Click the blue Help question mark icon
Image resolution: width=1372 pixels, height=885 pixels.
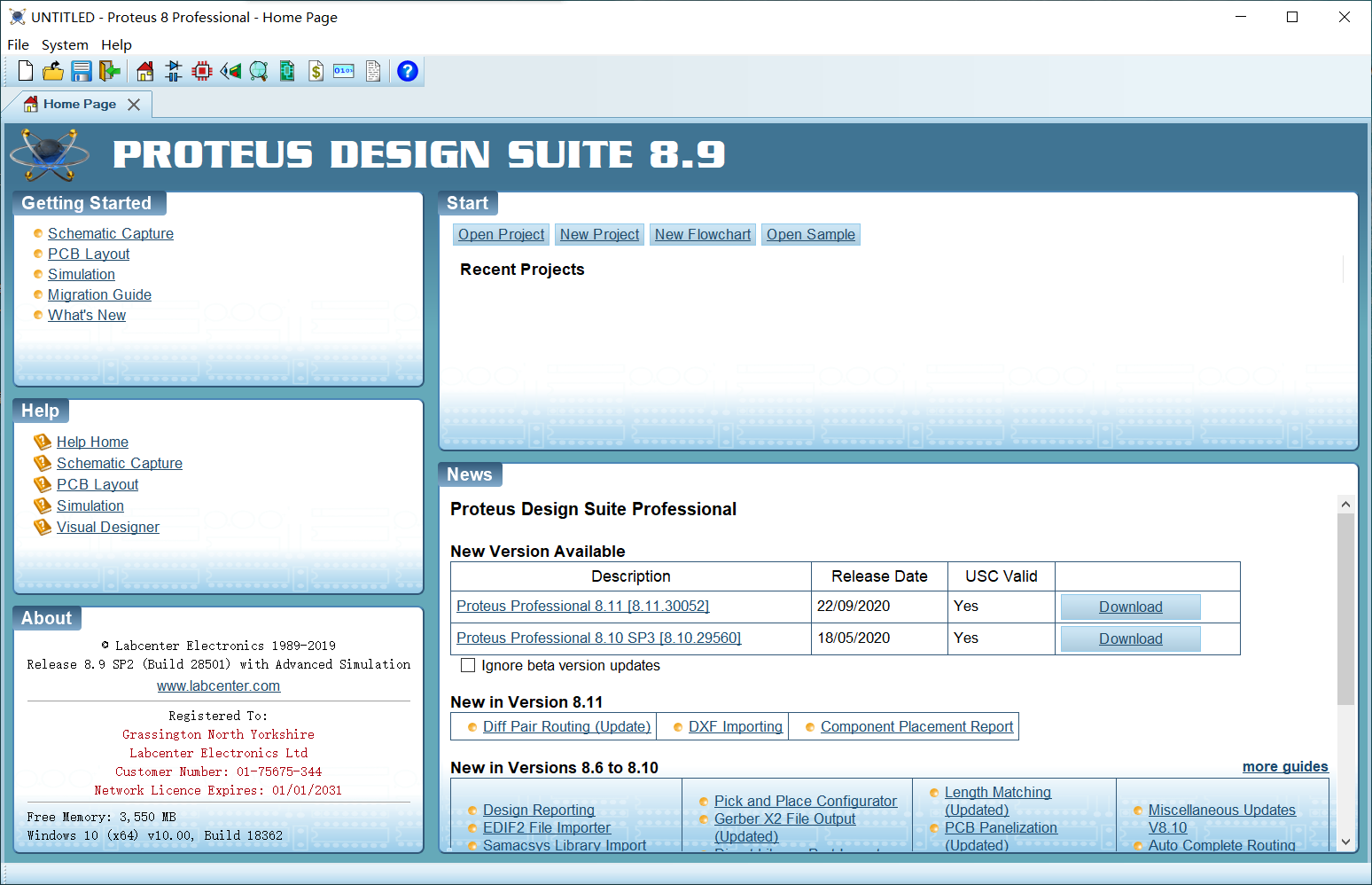408,71
